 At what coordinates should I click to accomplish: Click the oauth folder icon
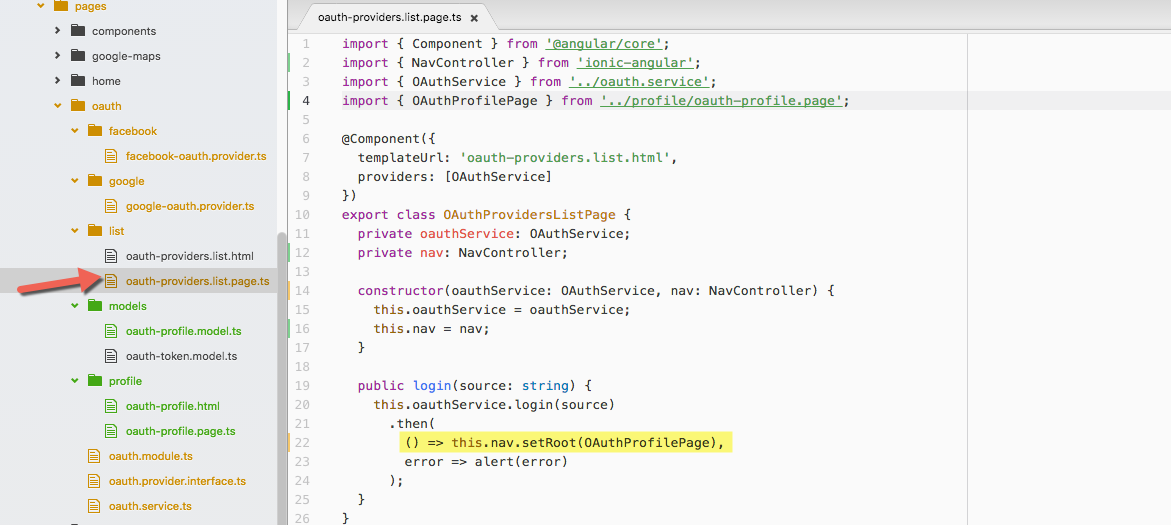tap(77, 106)
